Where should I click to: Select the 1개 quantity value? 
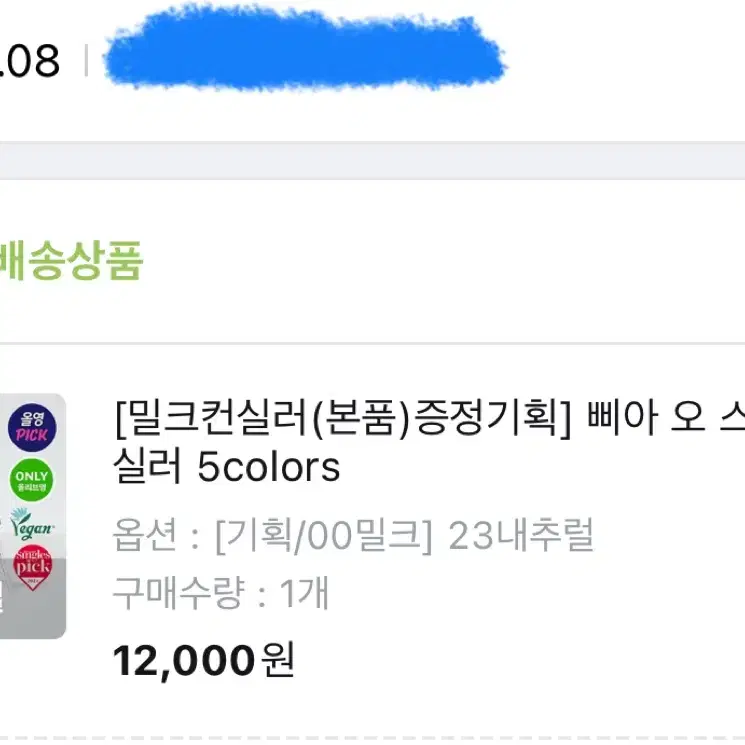pos(304,595)
